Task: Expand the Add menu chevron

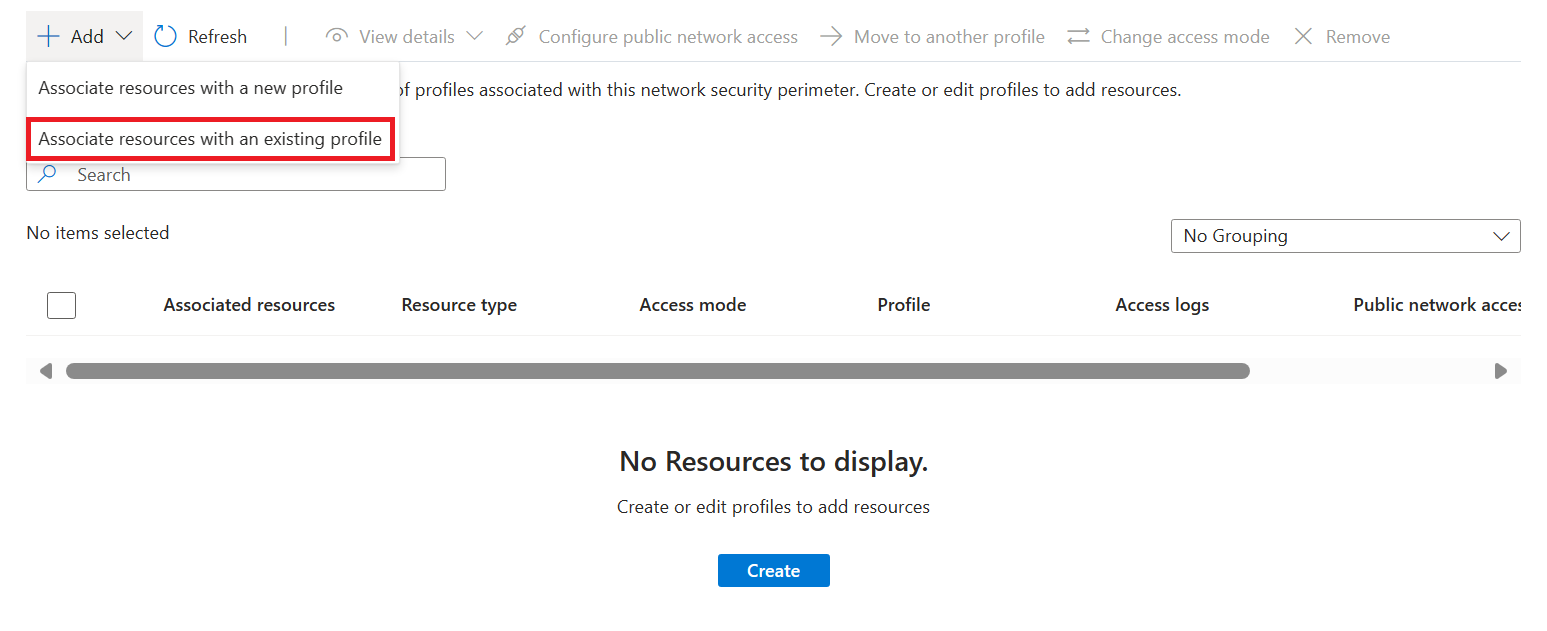Action: (122, 36)
